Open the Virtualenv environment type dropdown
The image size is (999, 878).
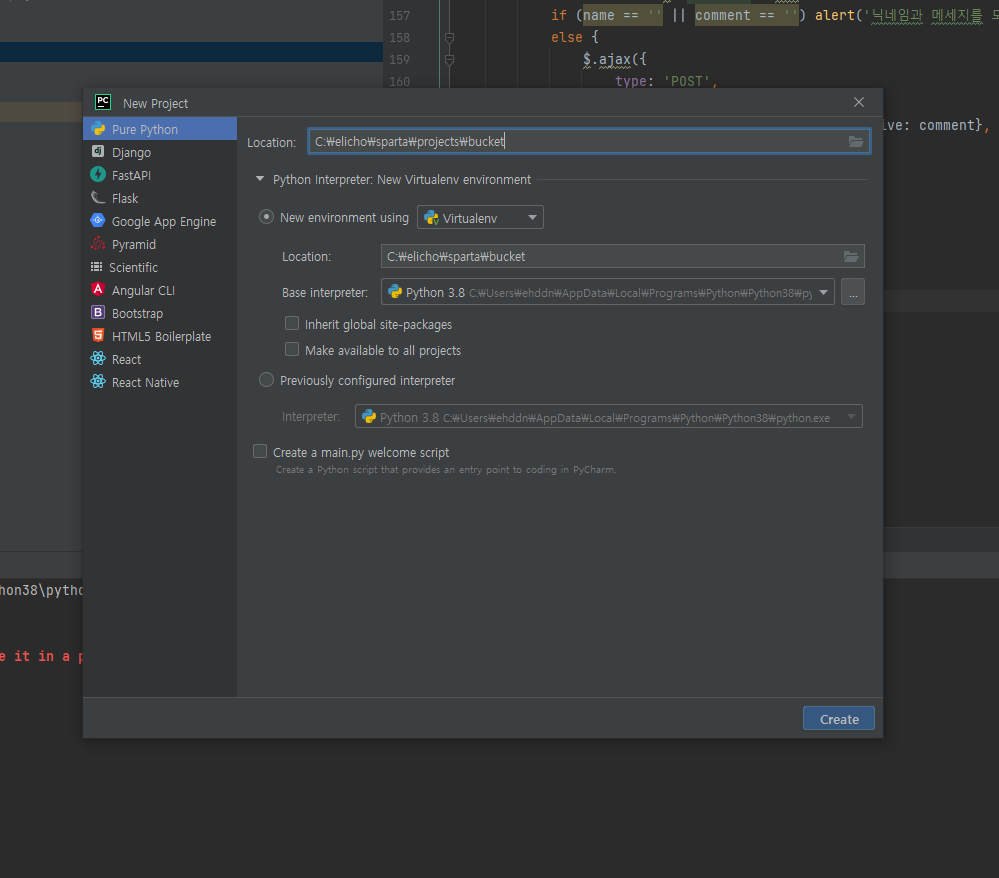click(x=480, y=218)
